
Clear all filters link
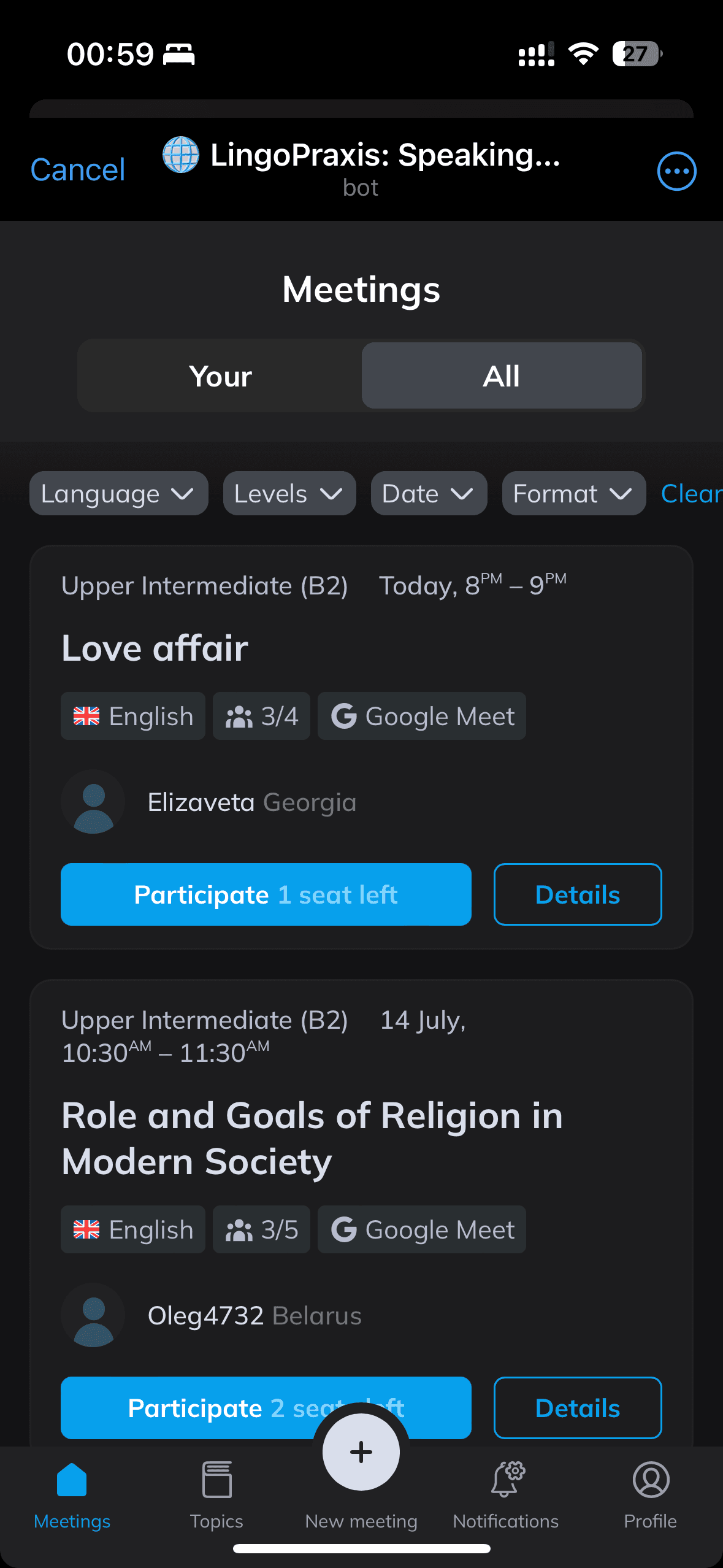coord(692,493)
